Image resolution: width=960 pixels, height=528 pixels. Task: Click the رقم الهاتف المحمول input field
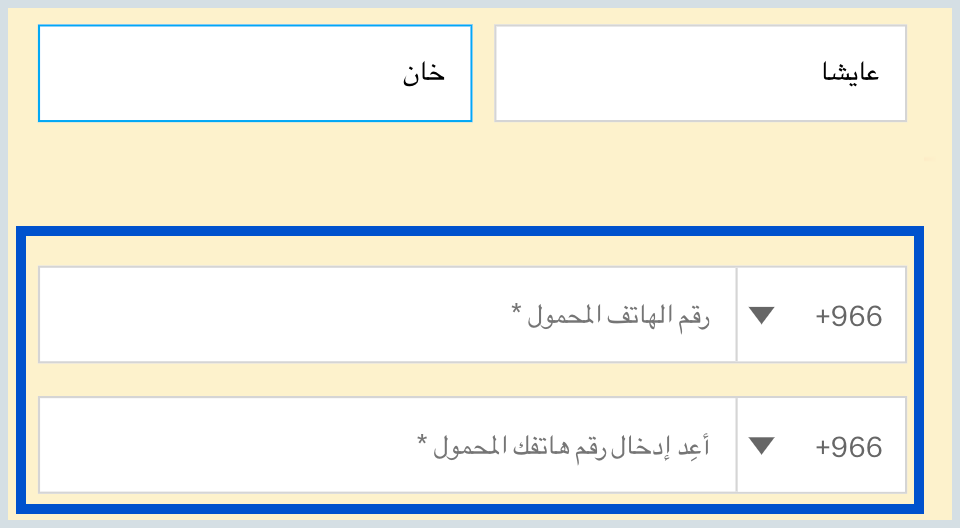(387, 315)
